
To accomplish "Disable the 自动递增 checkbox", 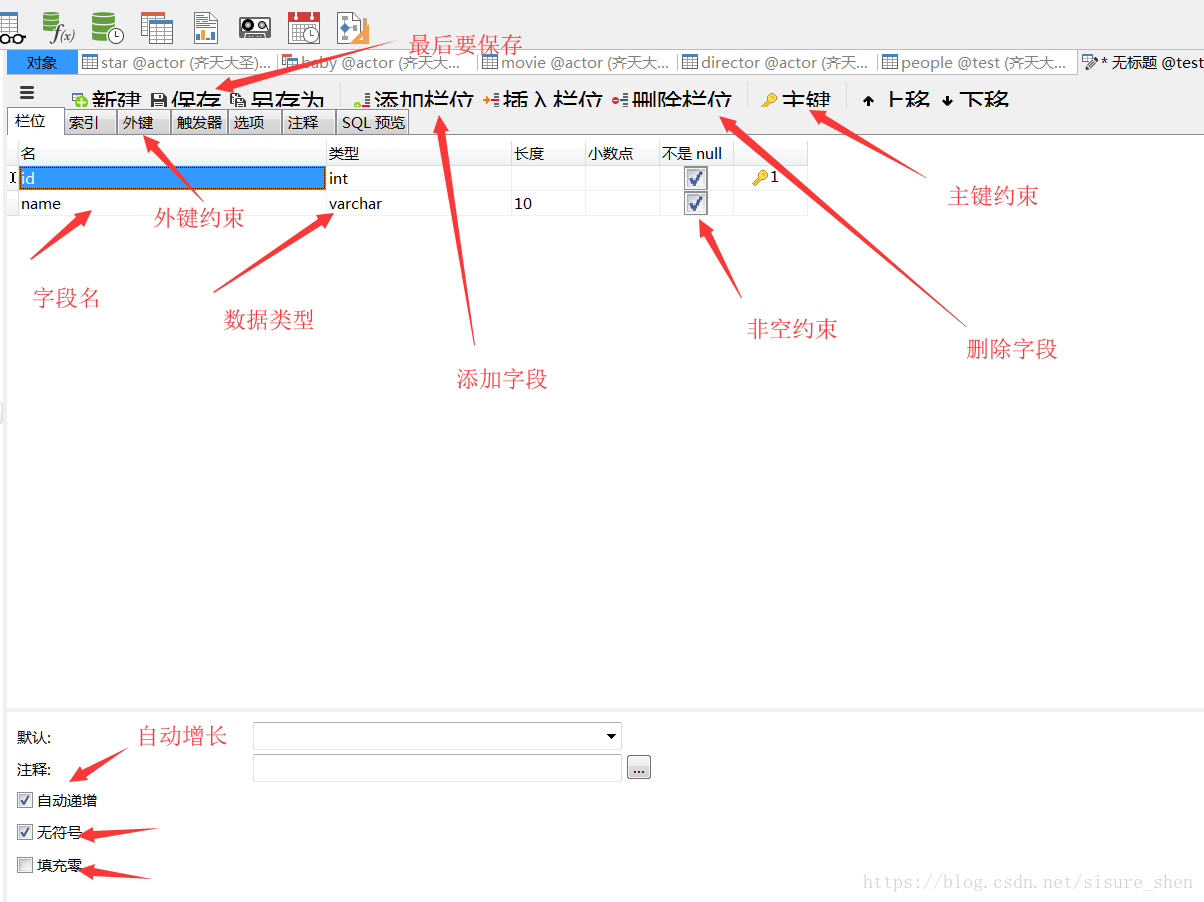I will [x=23, y=800].
